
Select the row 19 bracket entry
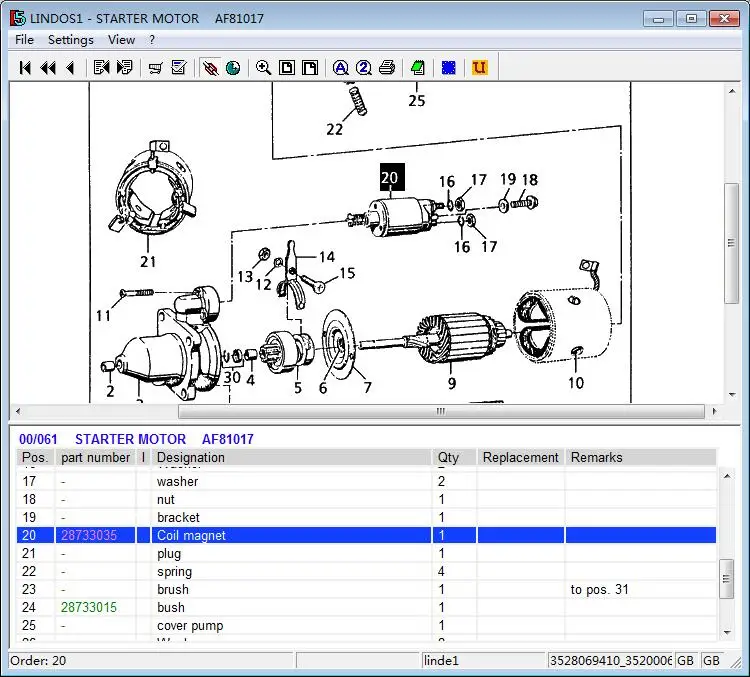pyautogui.click(x=366, y=517)
